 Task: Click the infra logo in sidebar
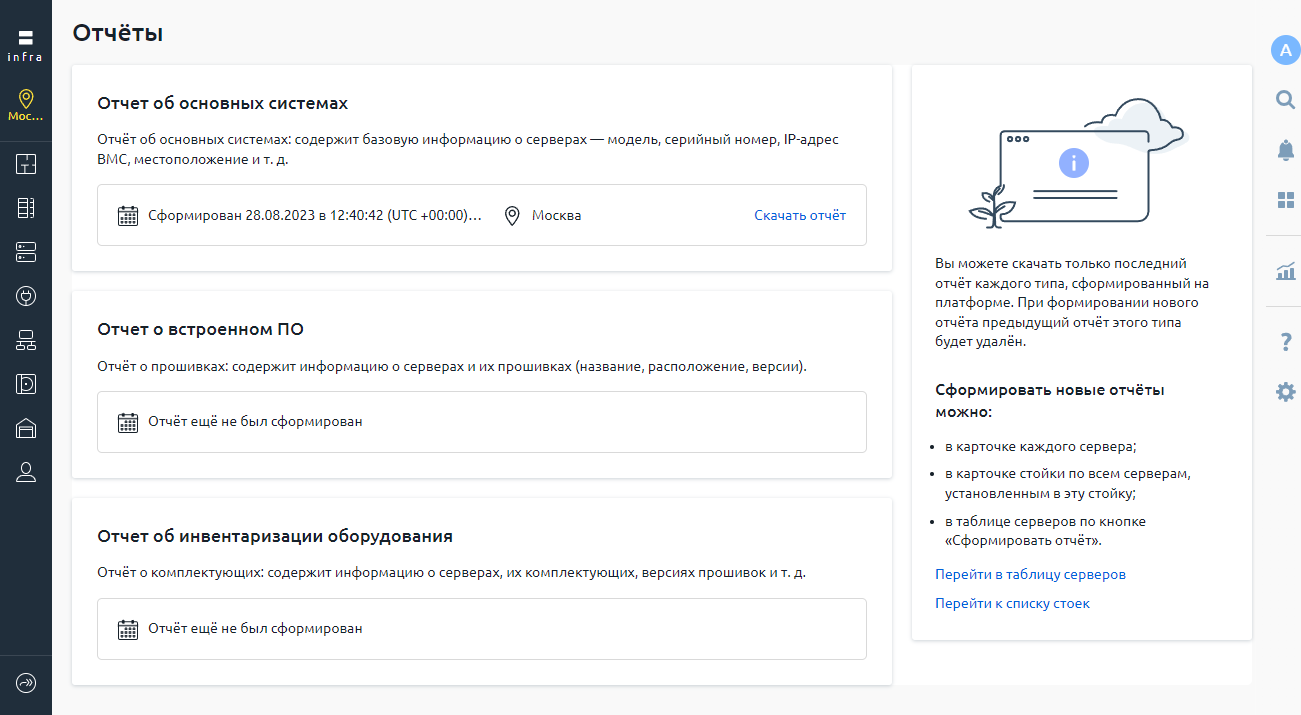[x=25, y=45]
